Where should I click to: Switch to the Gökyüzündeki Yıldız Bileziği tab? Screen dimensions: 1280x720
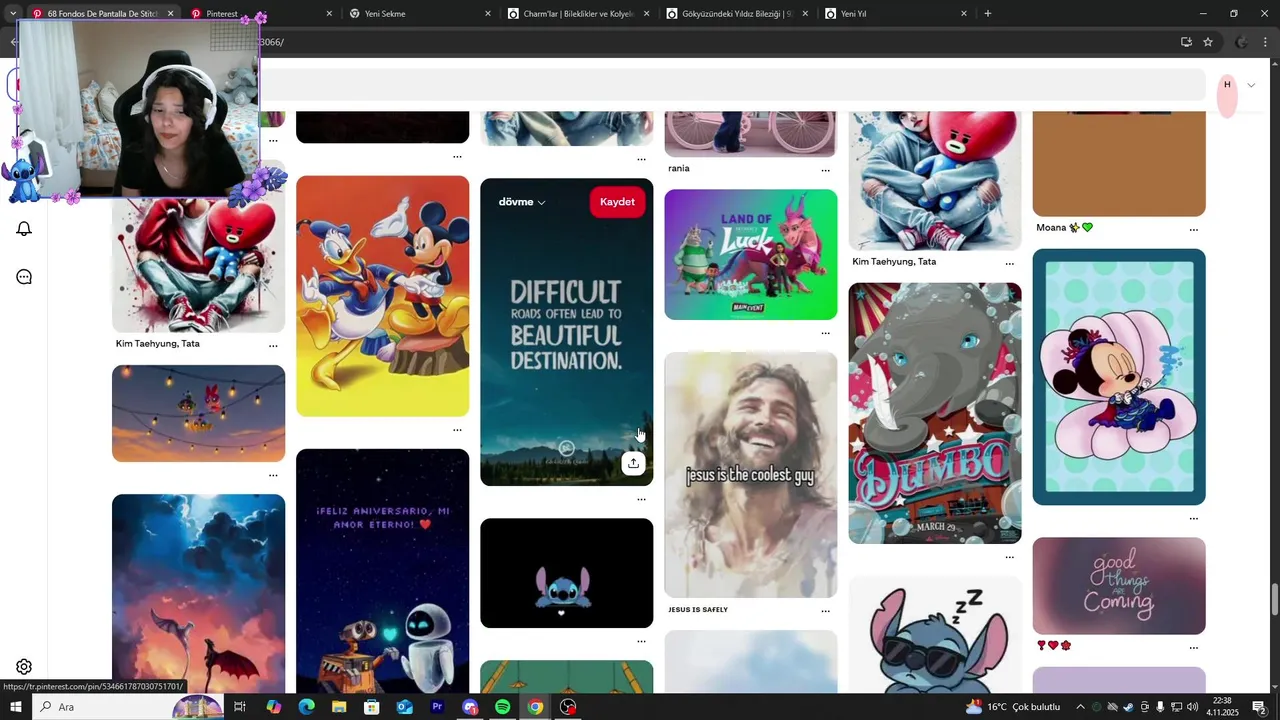738,14
